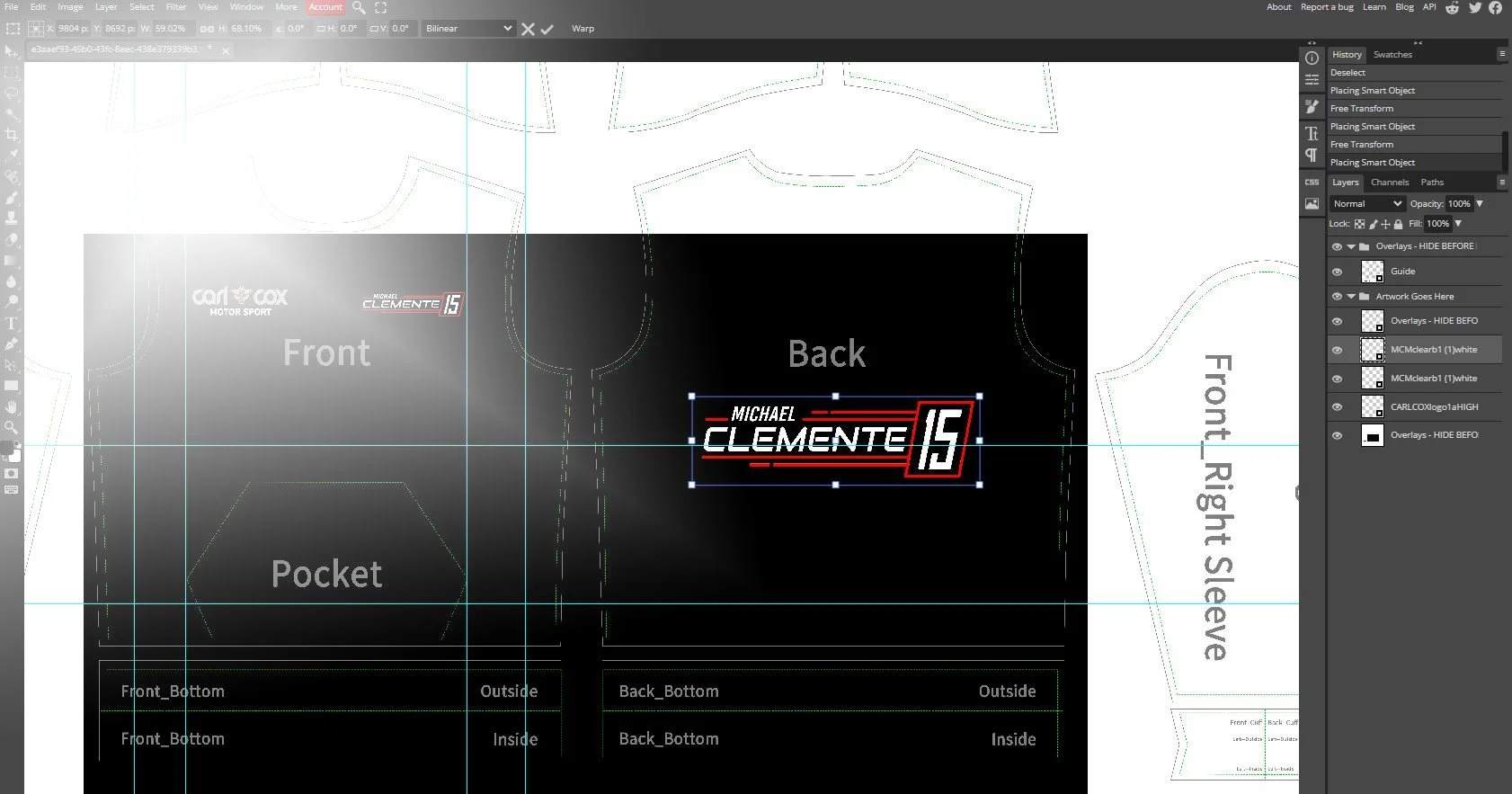Open the Learn link
The image size is (1512, 794).
click(x=1374, y=7)
